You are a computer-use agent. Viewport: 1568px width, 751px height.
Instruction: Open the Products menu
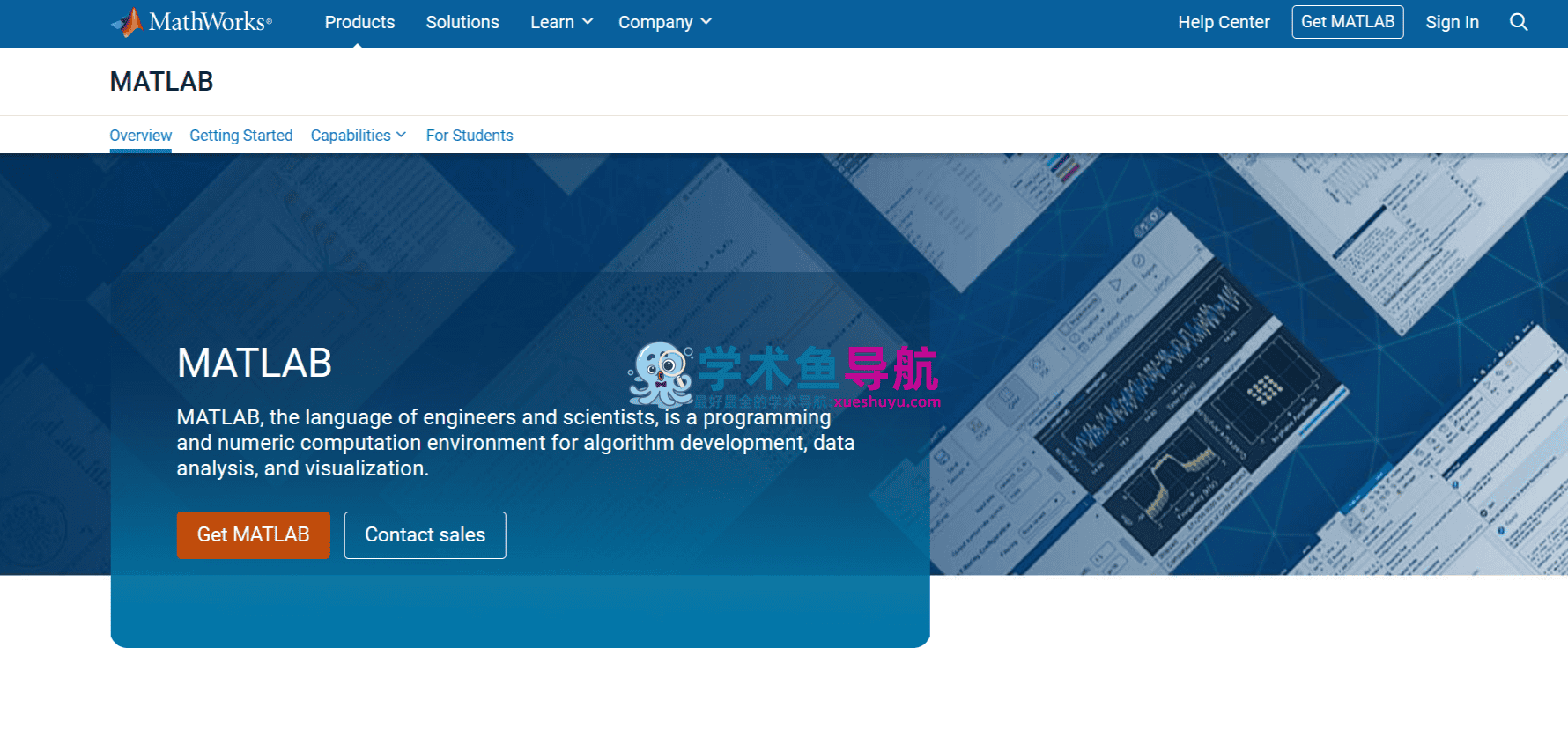pos(359,22)
